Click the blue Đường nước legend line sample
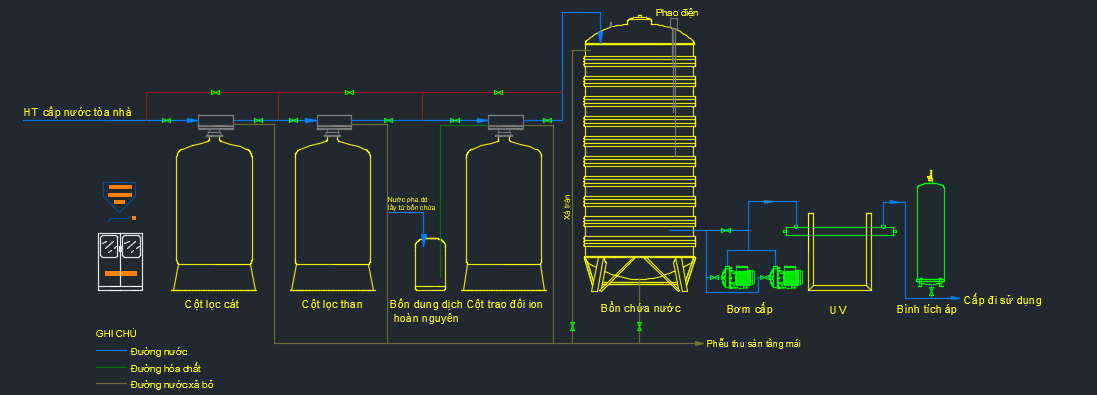The height and width of the screenshot is (395, 1097). (112, 351)
